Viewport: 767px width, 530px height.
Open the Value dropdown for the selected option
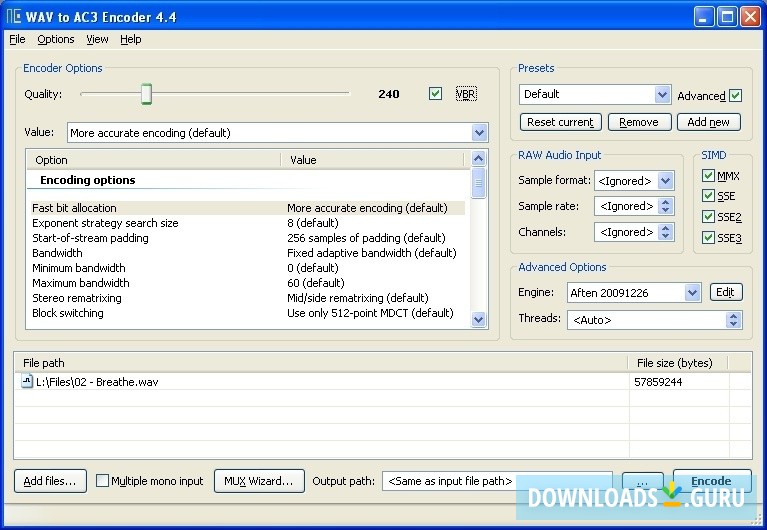(x=479, y=133)
